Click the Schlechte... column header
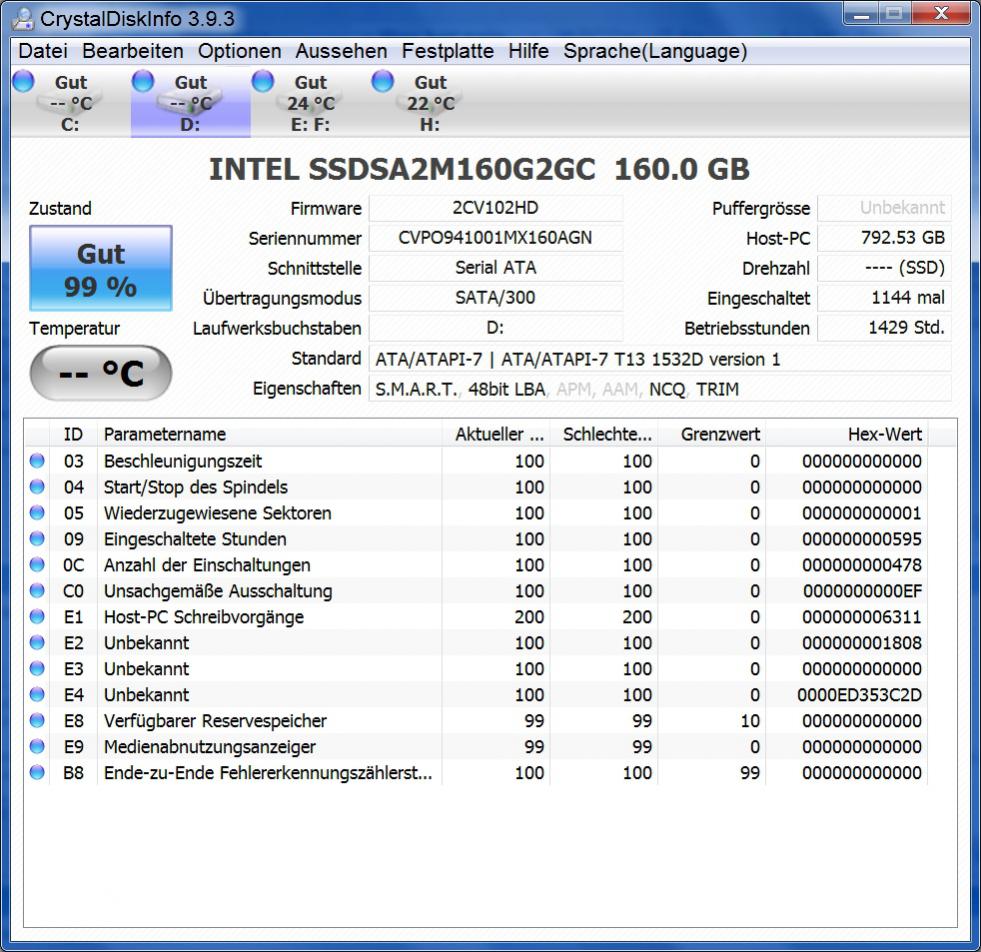 click(604, 434)
